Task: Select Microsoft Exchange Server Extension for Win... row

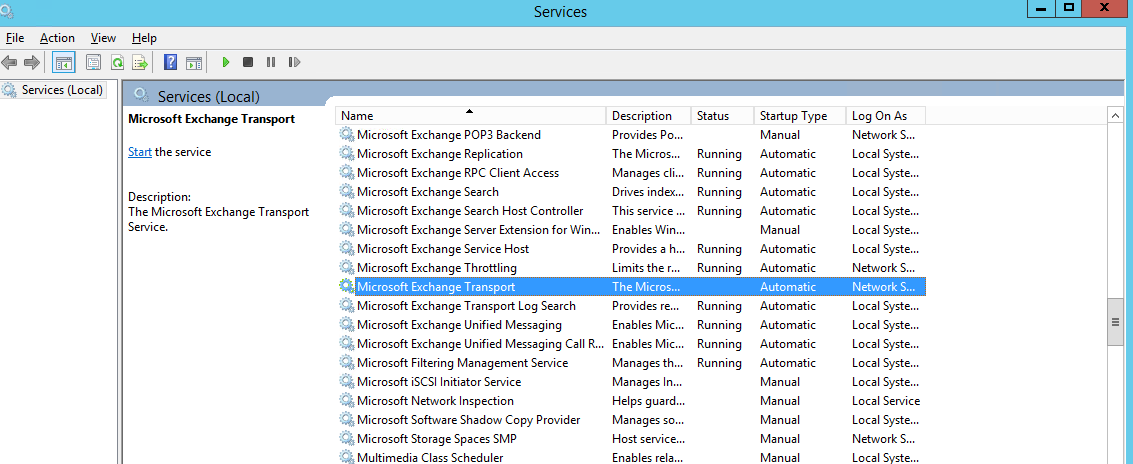Action: [x=478, y=230]
